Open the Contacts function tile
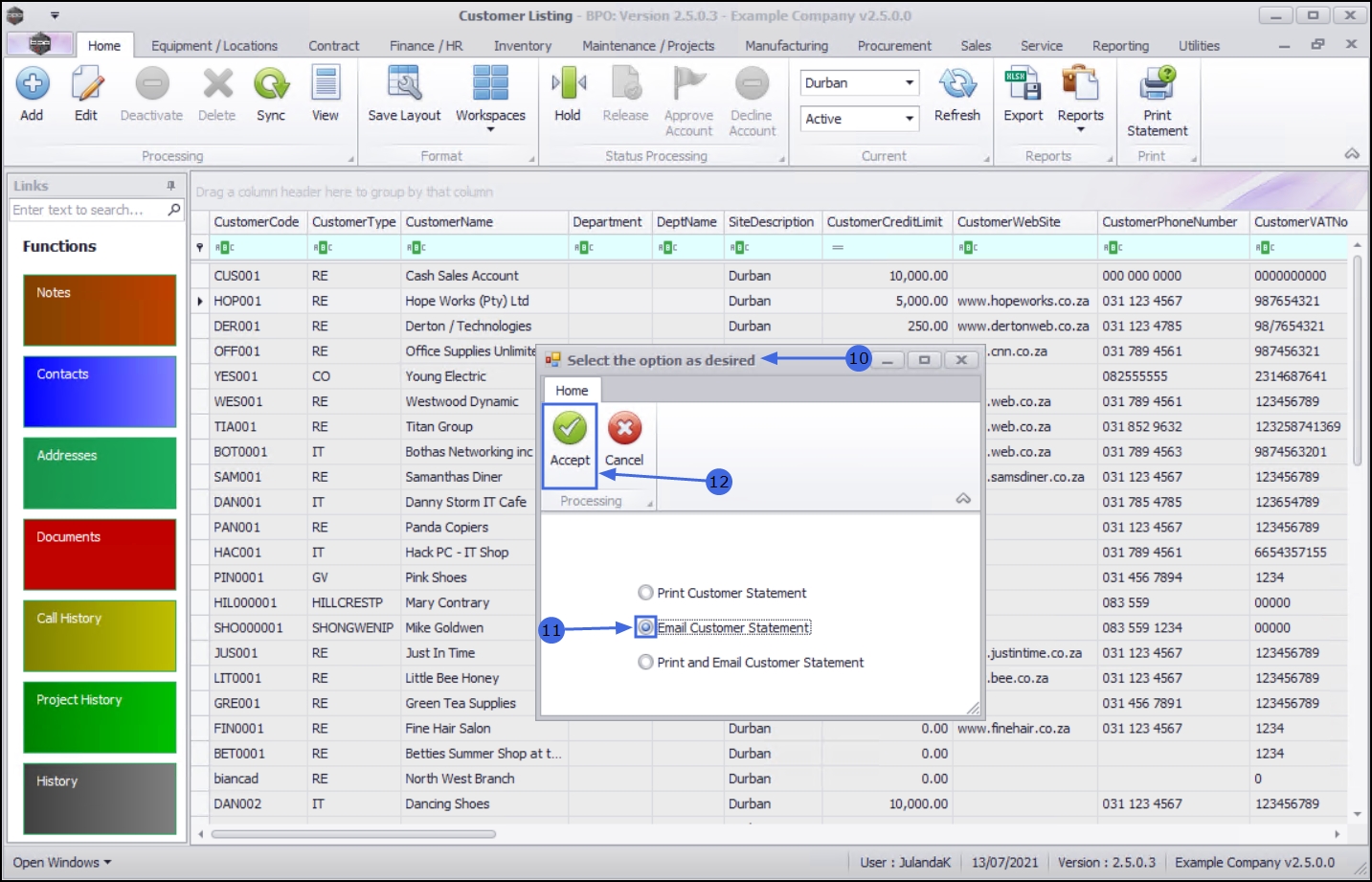The height and width of the screenshot is (882, 1372). [100, 392]
